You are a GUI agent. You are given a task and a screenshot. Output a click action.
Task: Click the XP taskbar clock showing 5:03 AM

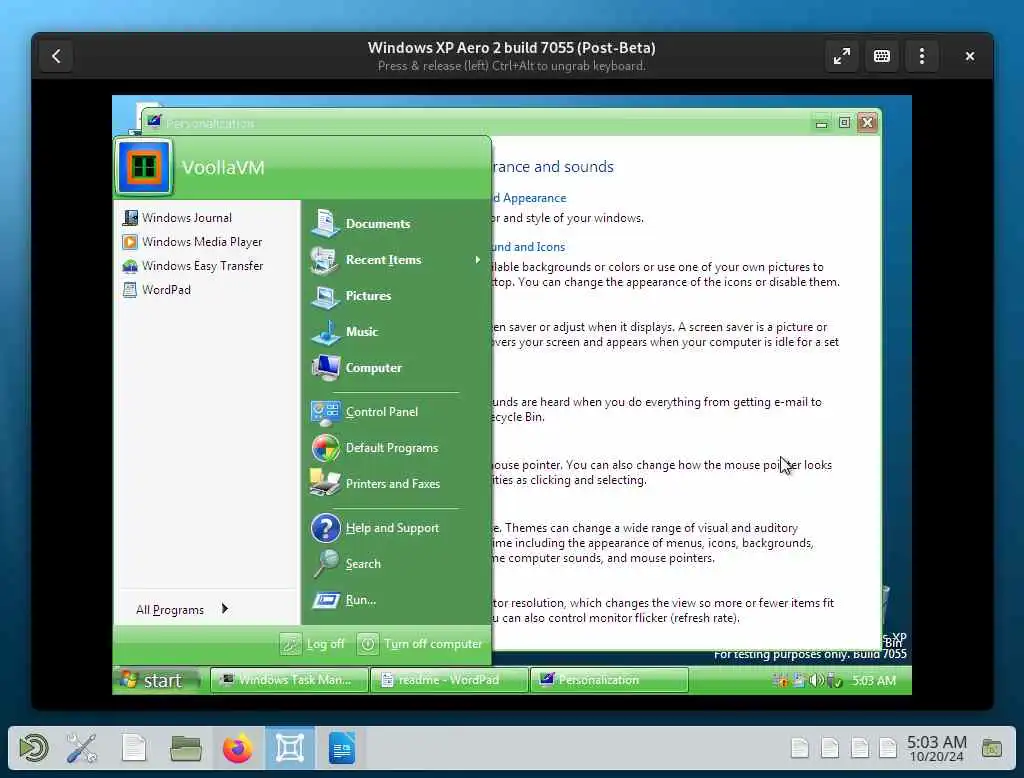click(873, 681)
